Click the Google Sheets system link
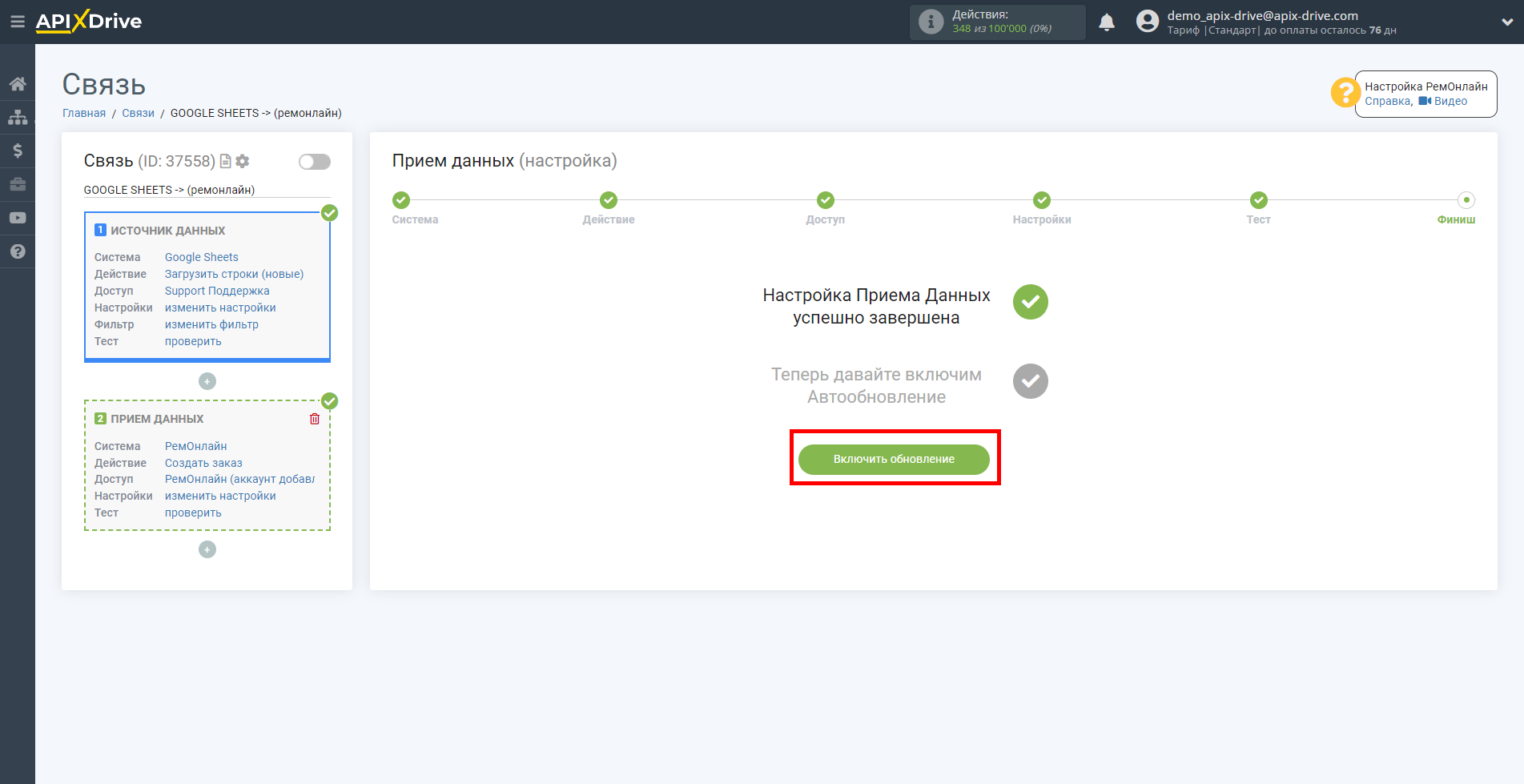1524x784 pixels. coord(202,257)
